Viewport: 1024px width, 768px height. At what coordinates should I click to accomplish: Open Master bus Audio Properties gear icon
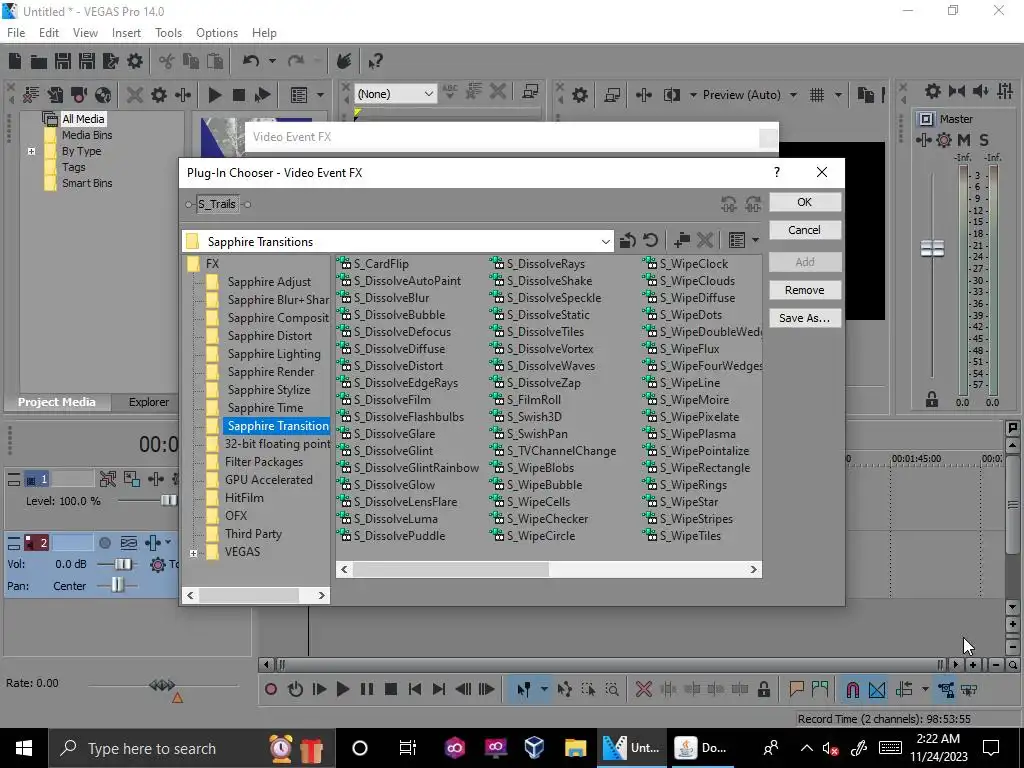933,91
